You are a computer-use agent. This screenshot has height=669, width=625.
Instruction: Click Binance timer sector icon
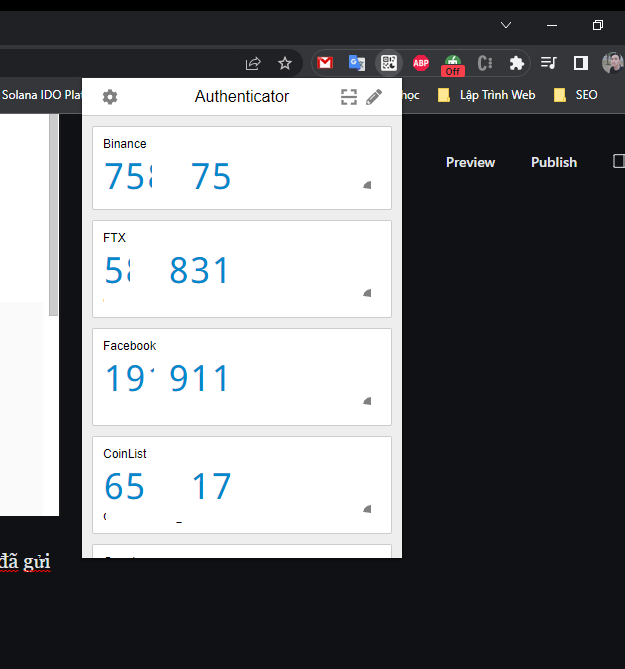[367, 185]
